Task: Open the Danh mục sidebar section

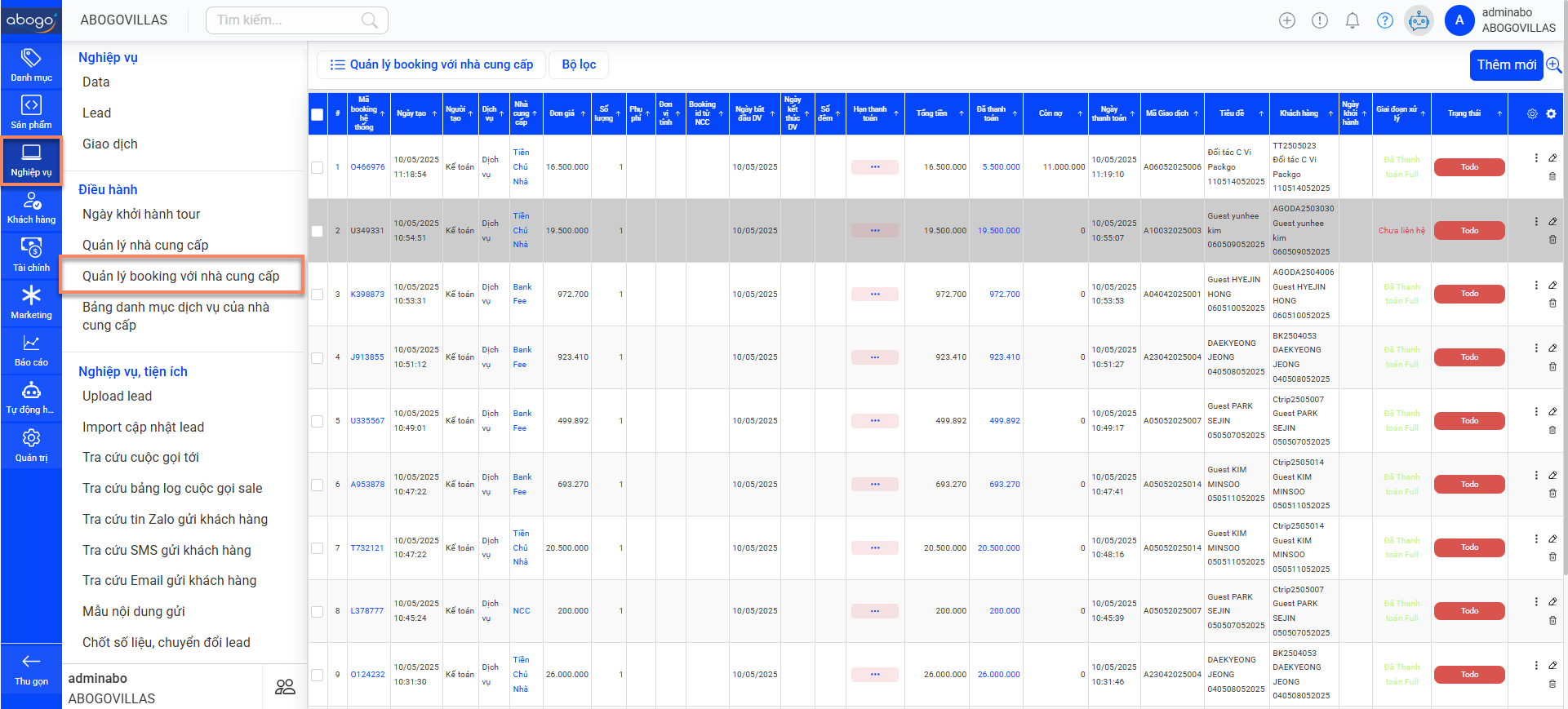Action: (31, 65)
